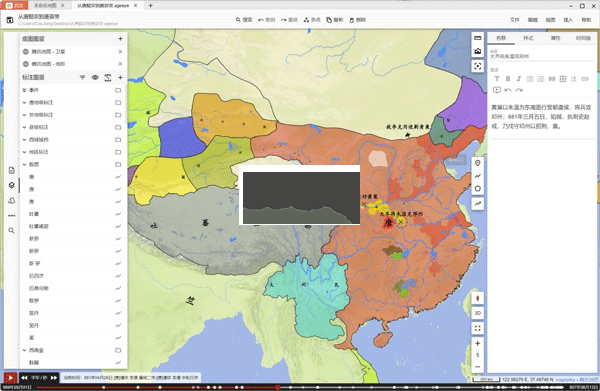Select the measure ruler tool on the map
This screenshot has width=600, height=391.
pyautogui.click(x=478, y=38)
